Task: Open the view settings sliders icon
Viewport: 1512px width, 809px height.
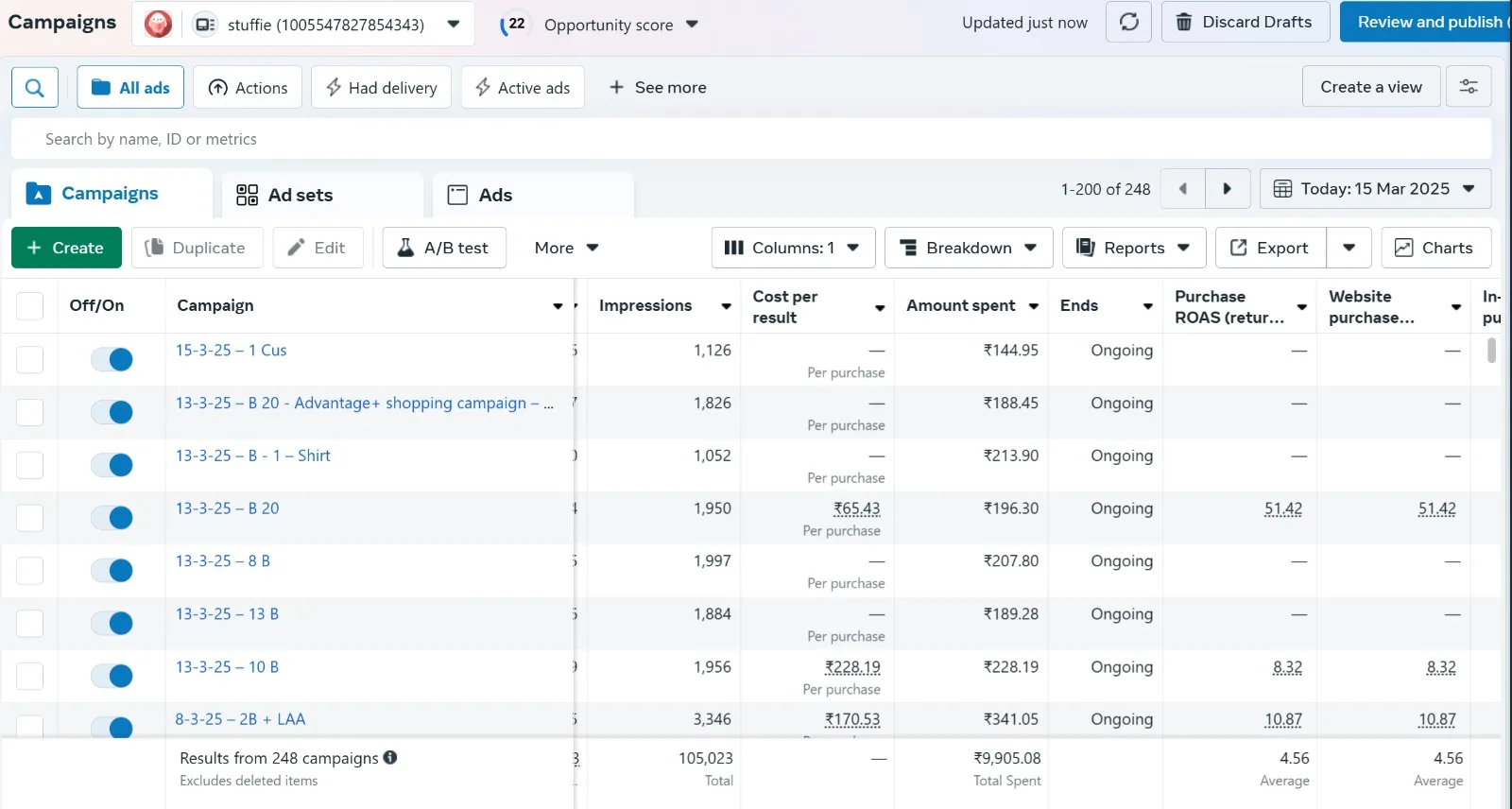Action: click(1469, 87)
